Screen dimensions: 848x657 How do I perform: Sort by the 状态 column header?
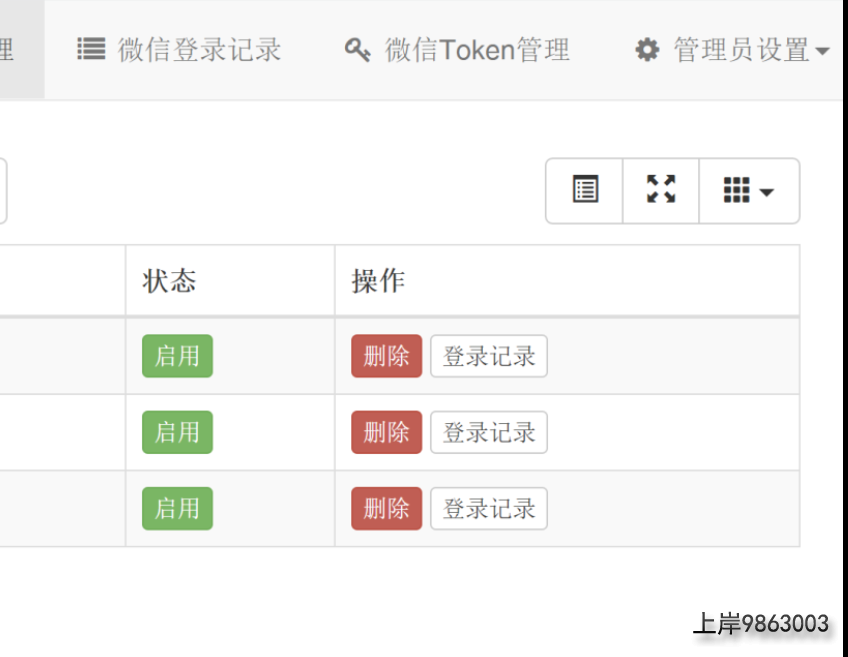[x=169, y=281]
